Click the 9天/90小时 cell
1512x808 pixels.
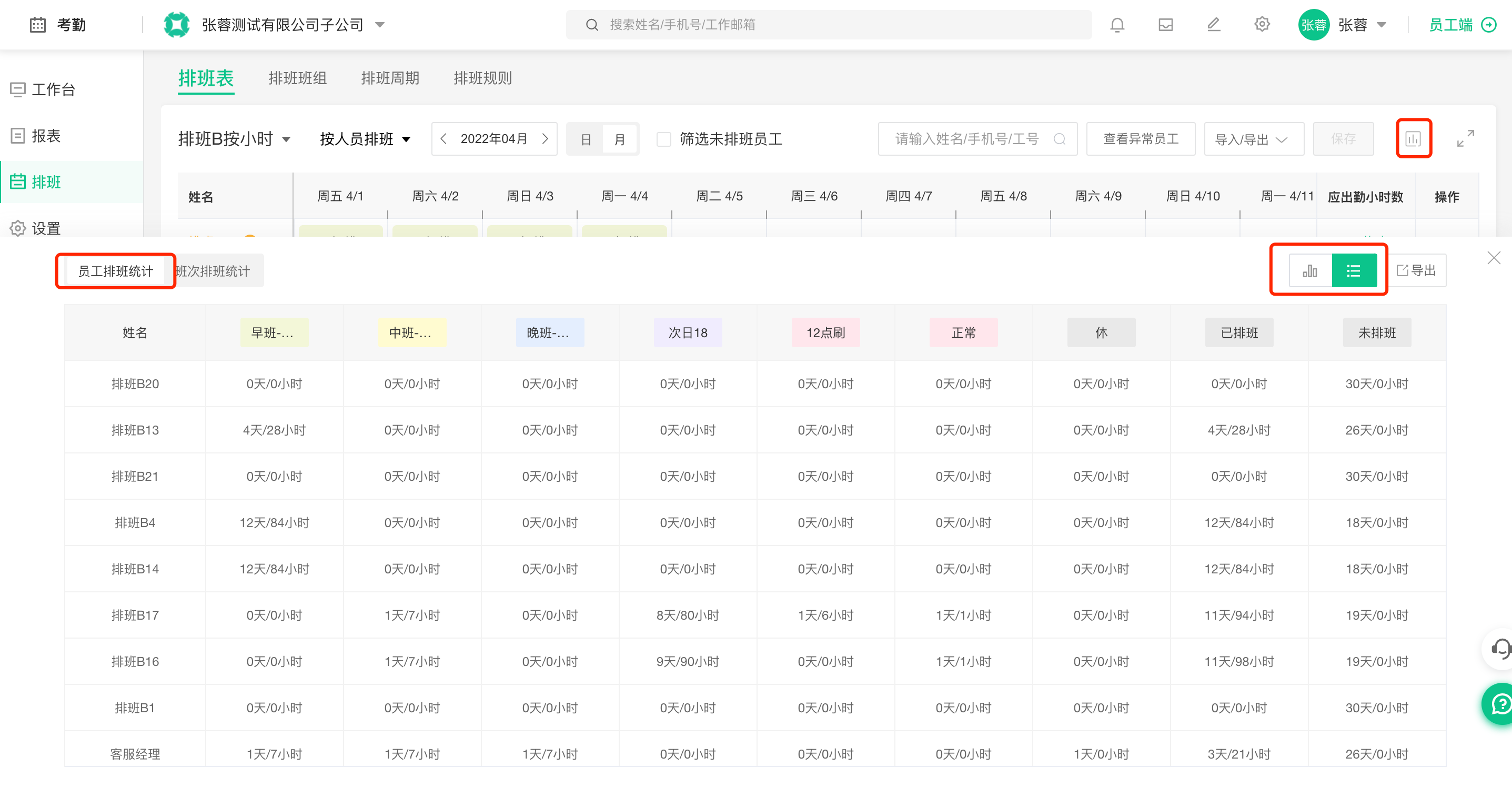point(688,661)
